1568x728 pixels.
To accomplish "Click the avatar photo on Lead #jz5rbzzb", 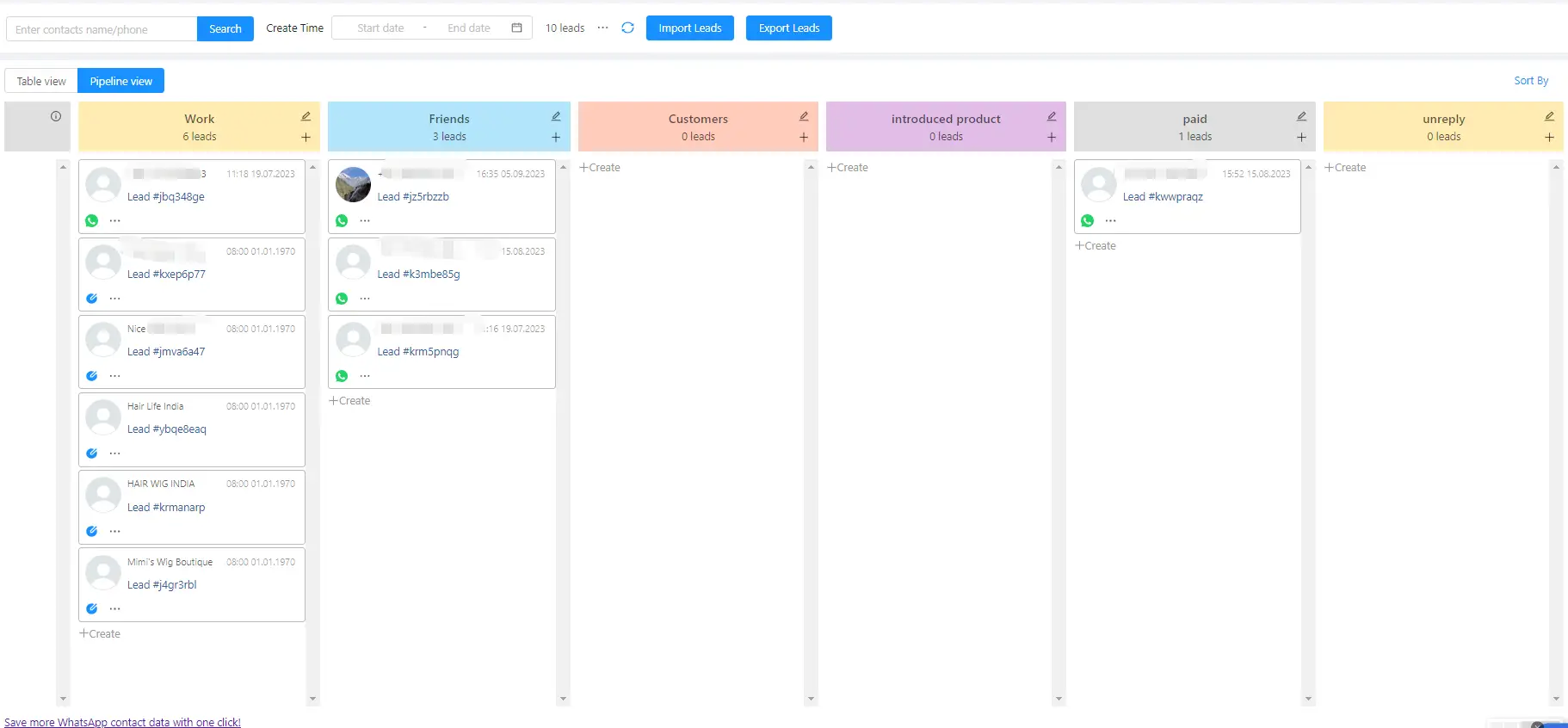I will point(353,184).
